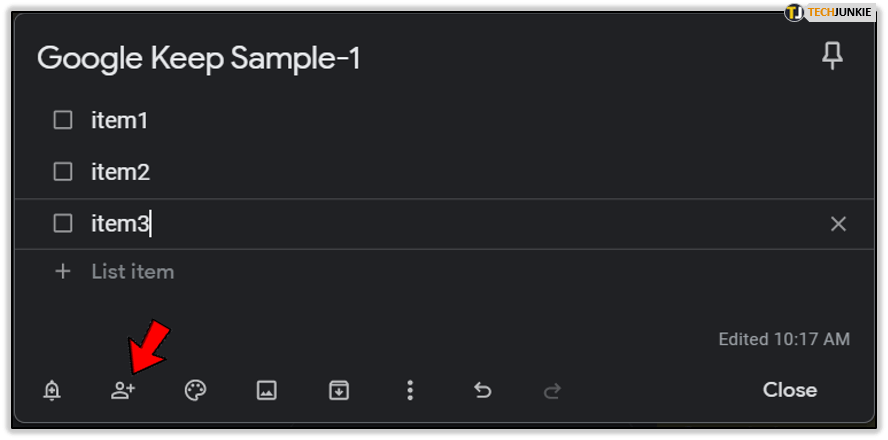Viewport: 888px width, 440px height.
Task: Click the Collaborator add-person icon
Action: 123,390
